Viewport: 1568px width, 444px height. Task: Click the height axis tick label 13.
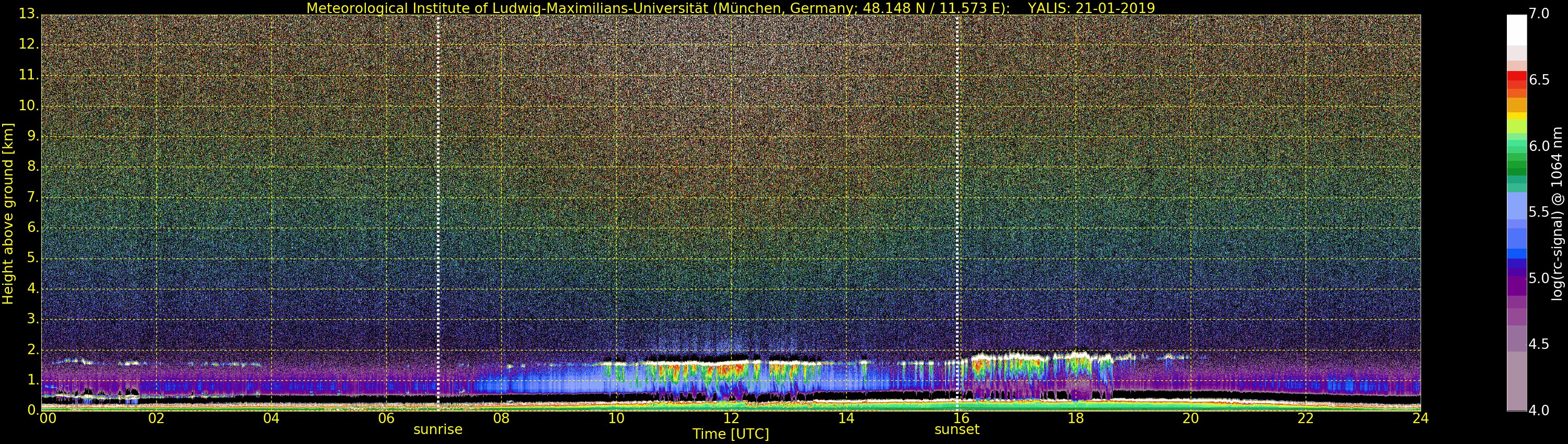click(x=29, y=14)
